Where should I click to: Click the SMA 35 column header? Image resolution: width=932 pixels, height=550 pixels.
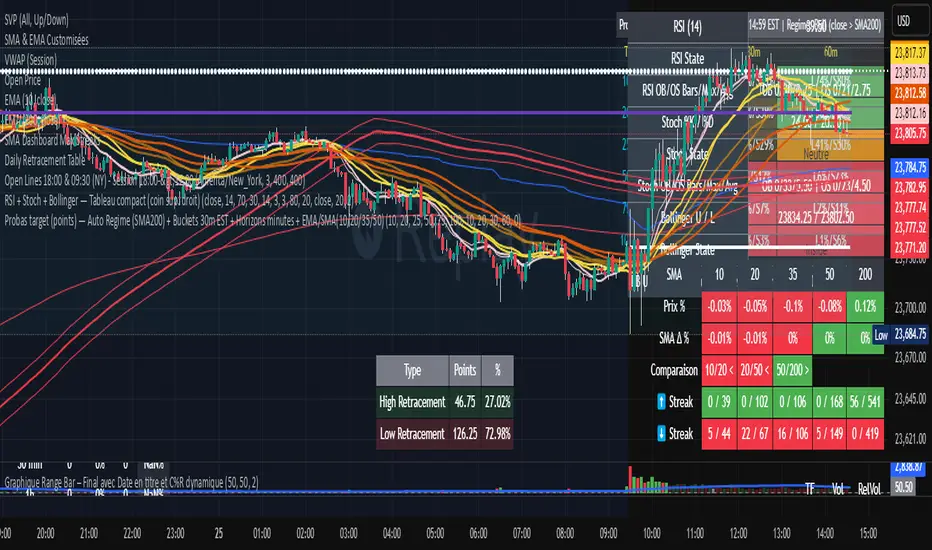(x=792, y=275)
